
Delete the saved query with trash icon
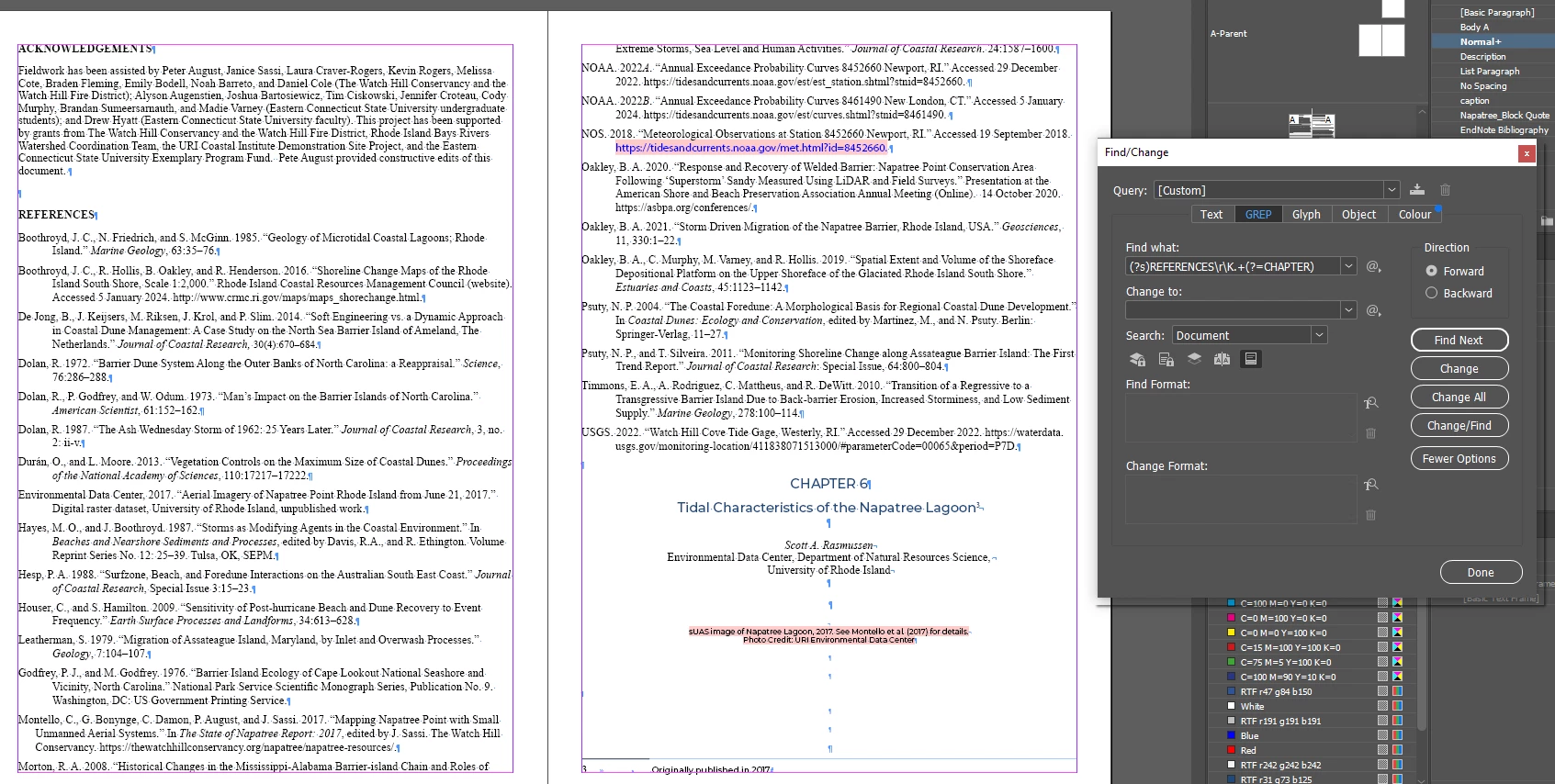tap(1445, 190)
